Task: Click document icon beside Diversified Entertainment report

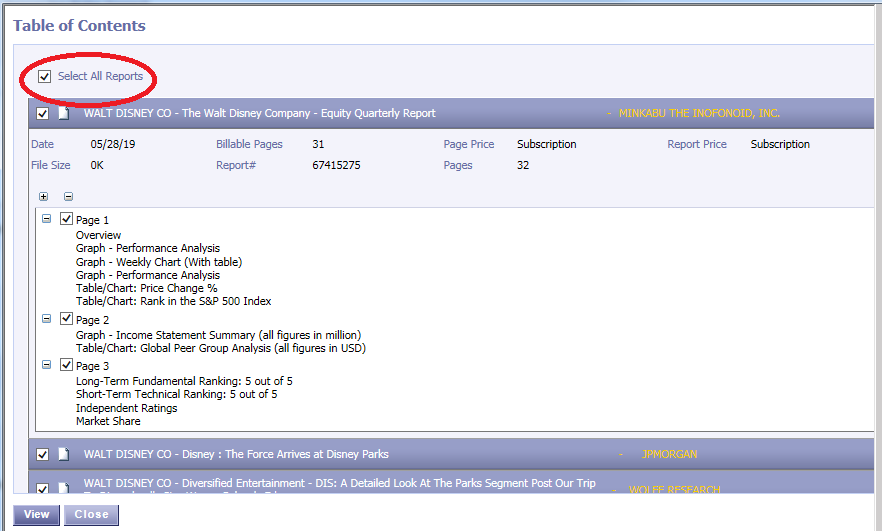Action: [63, 488]
